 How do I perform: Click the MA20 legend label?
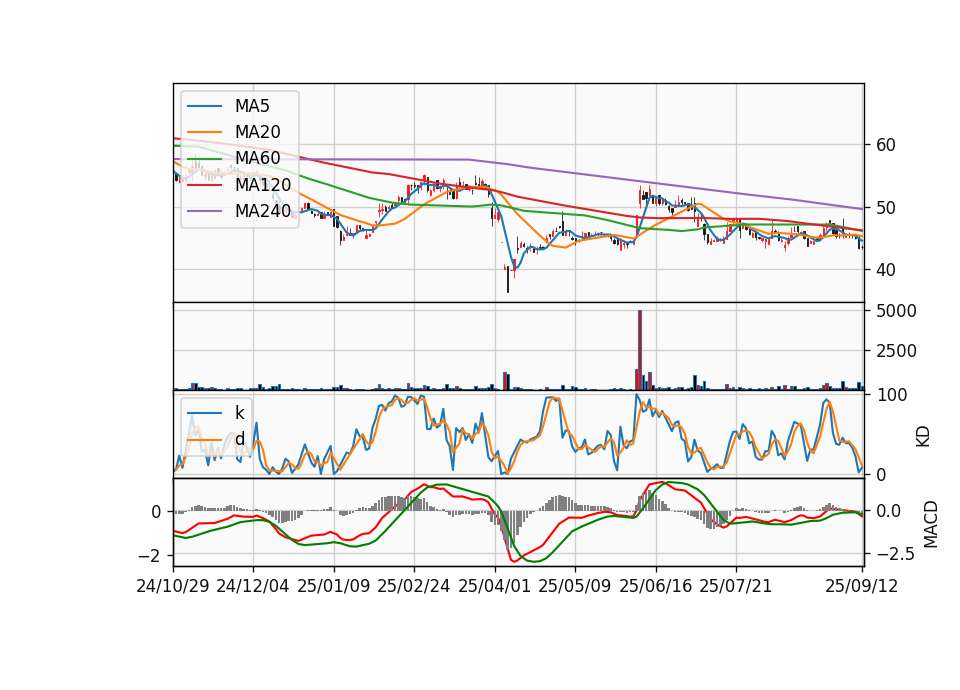(257, 132)
